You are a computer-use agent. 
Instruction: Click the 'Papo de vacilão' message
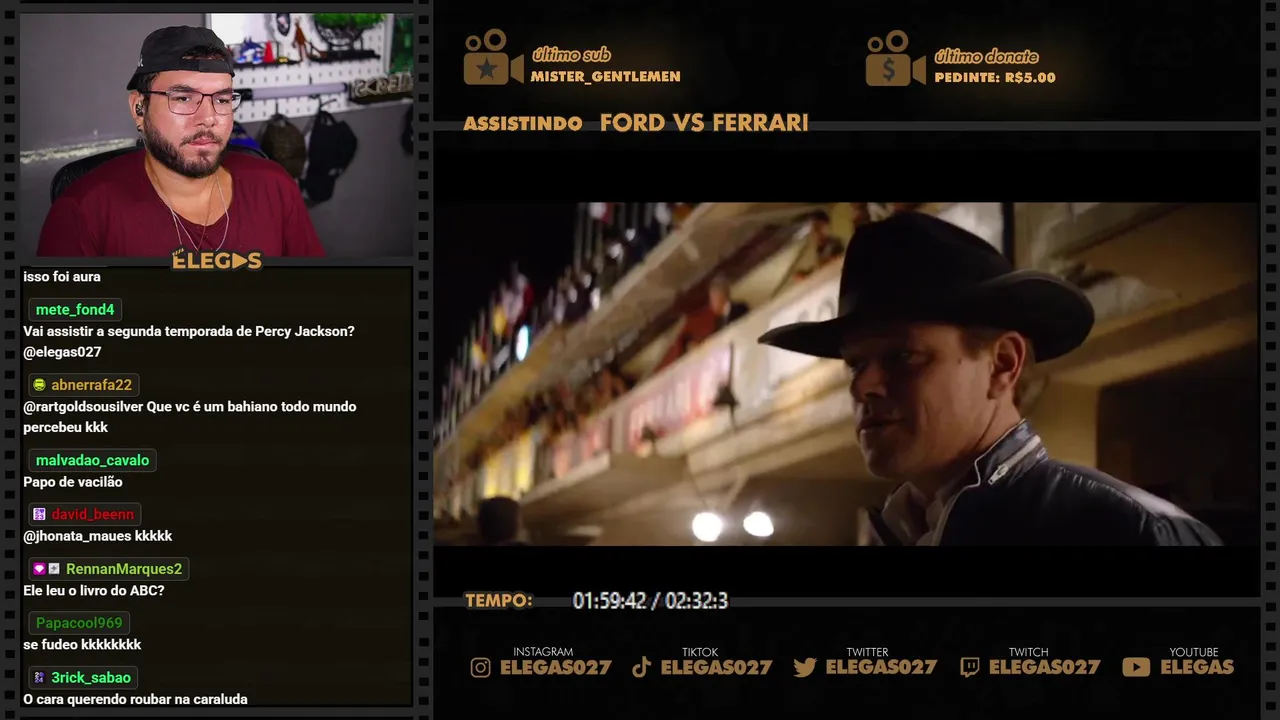click(x=73, y=482)
